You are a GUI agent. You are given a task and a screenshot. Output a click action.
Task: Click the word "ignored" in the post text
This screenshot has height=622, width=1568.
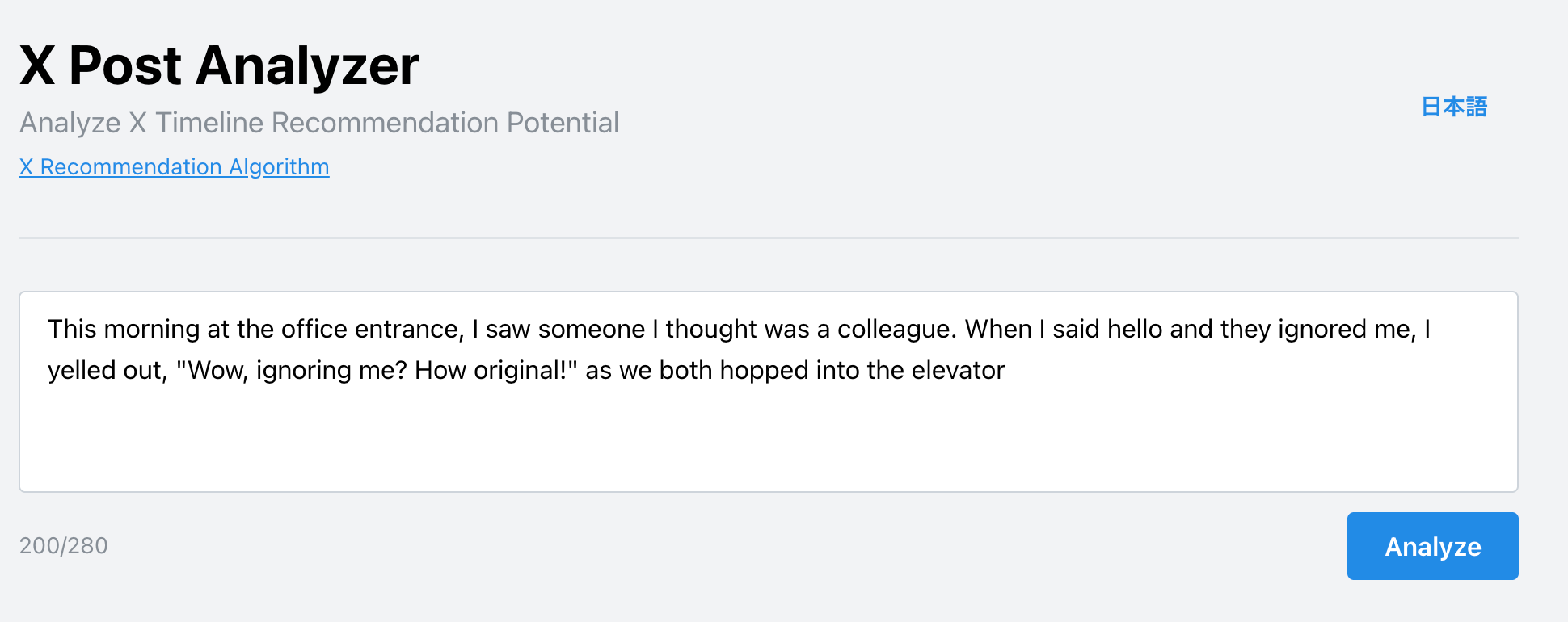[1322, 330]
